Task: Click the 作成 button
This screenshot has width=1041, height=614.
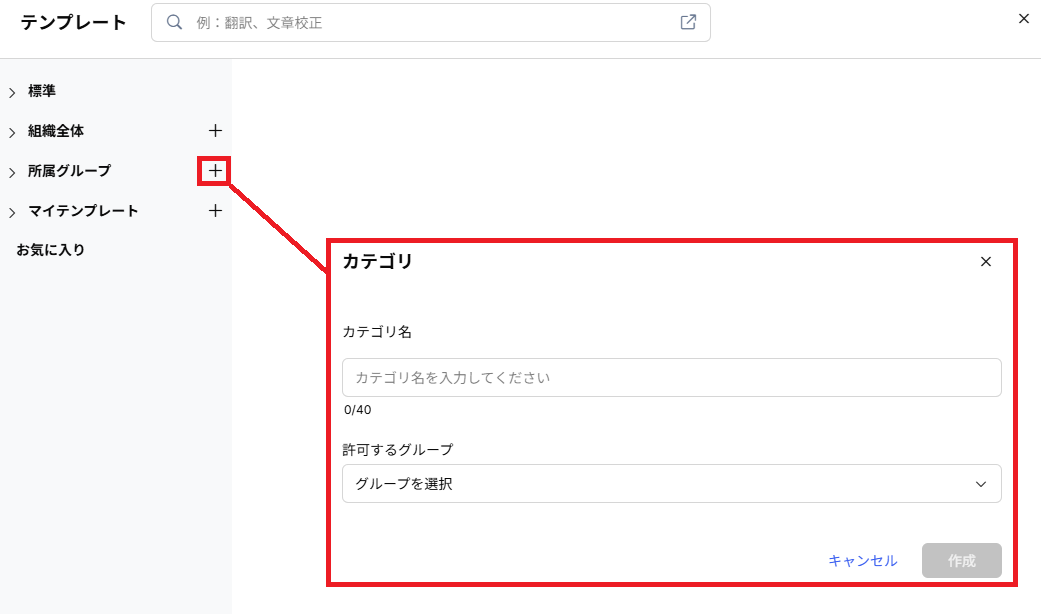Action: click(x=961, y=561)
